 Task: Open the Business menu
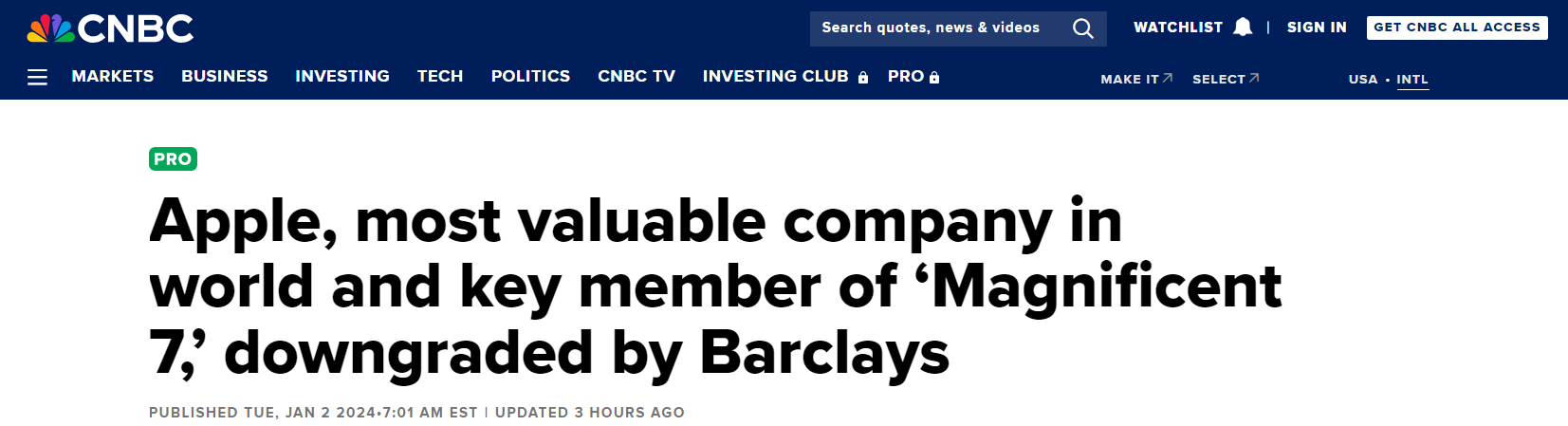click(x=225, y=76)
